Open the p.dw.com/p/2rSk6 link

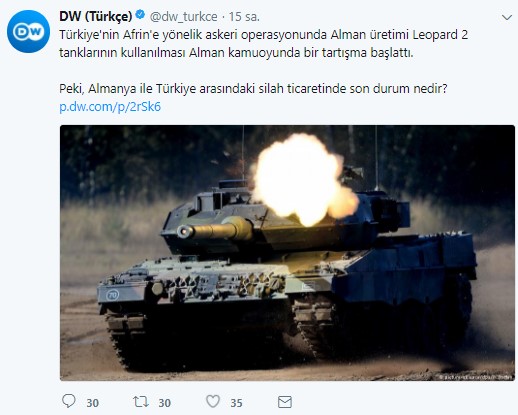[x=110, y=107]
